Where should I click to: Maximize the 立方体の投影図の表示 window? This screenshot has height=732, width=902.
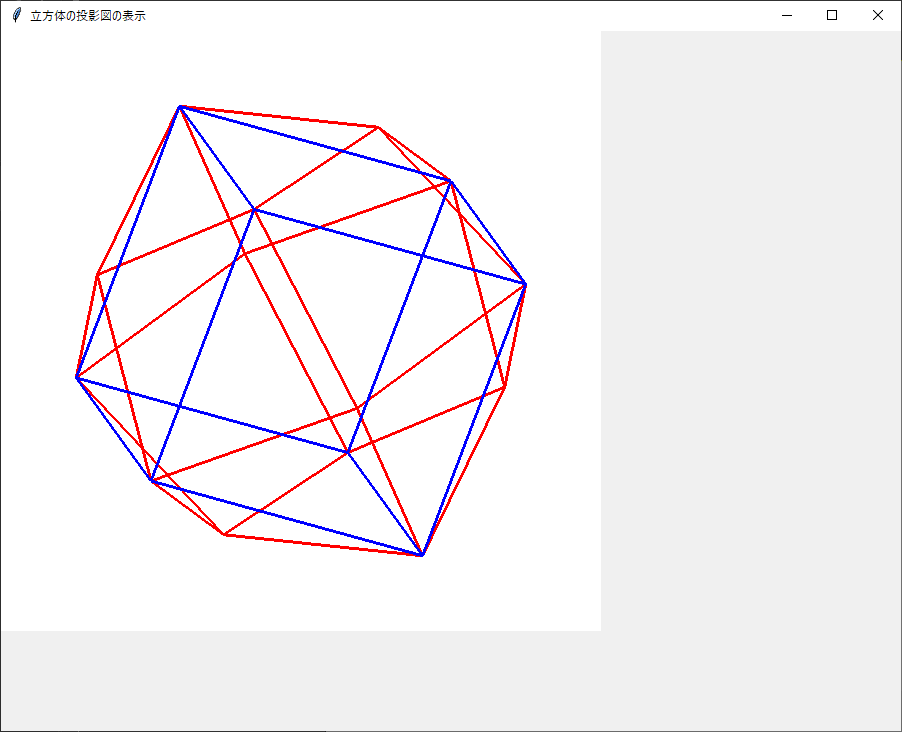click(x=832, y=16)
